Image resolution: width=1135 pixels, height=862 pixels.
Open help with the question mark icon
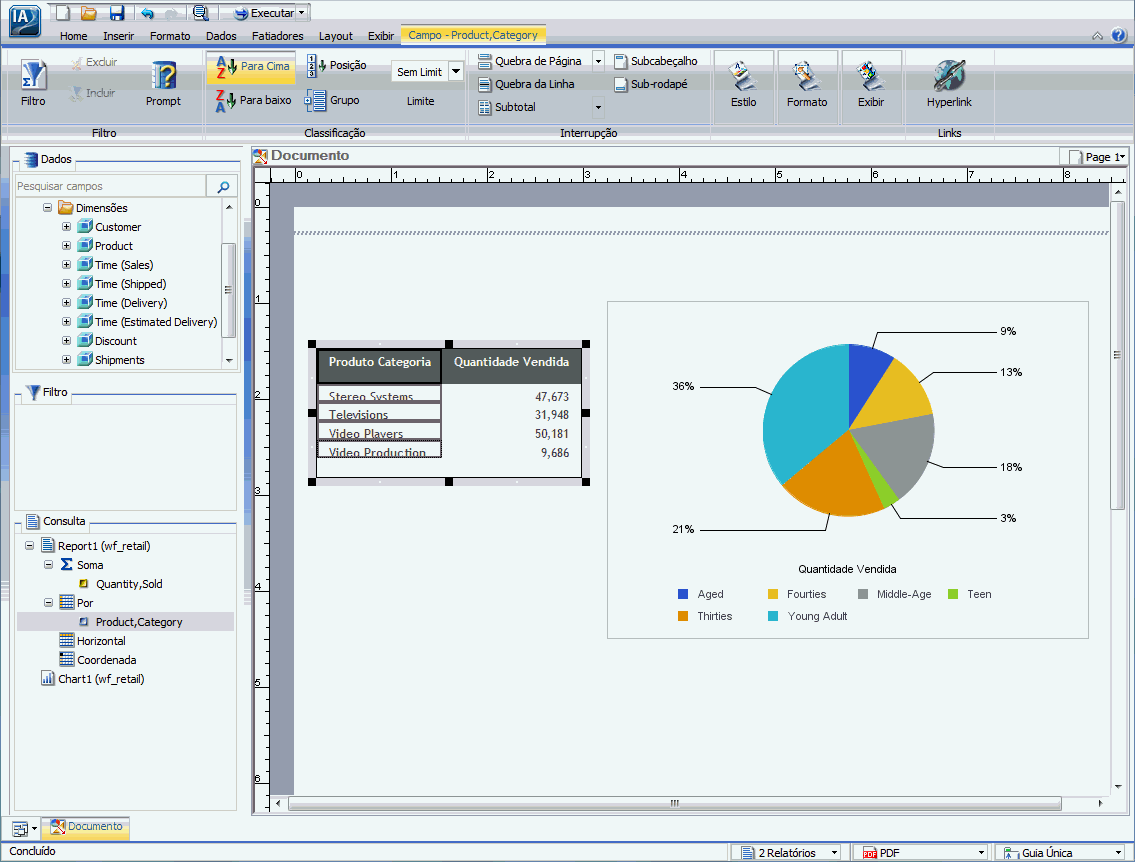click(x=1118, y=35)
